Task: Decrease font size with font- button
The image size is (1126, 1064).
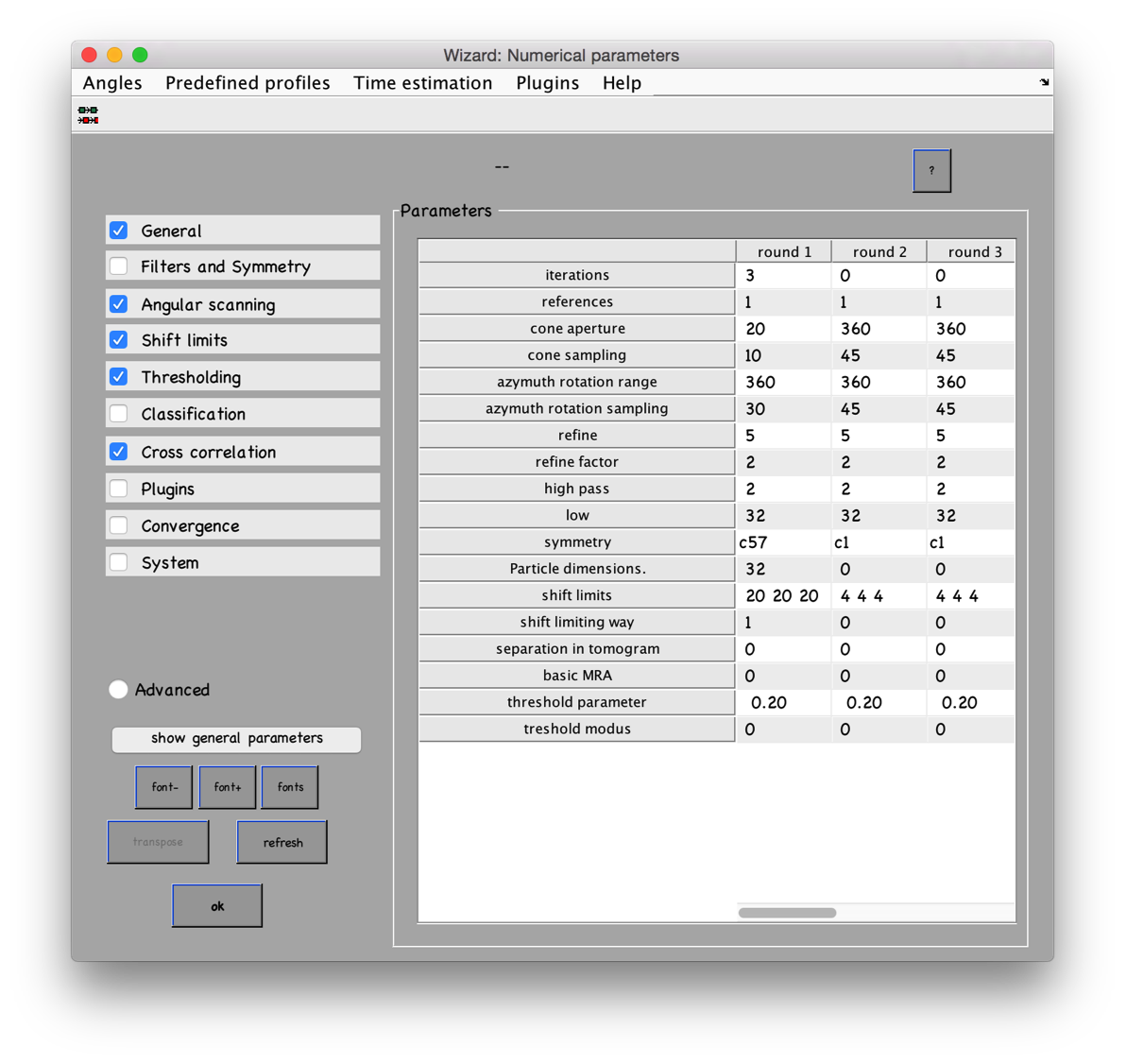Action: tap(164, 787)
